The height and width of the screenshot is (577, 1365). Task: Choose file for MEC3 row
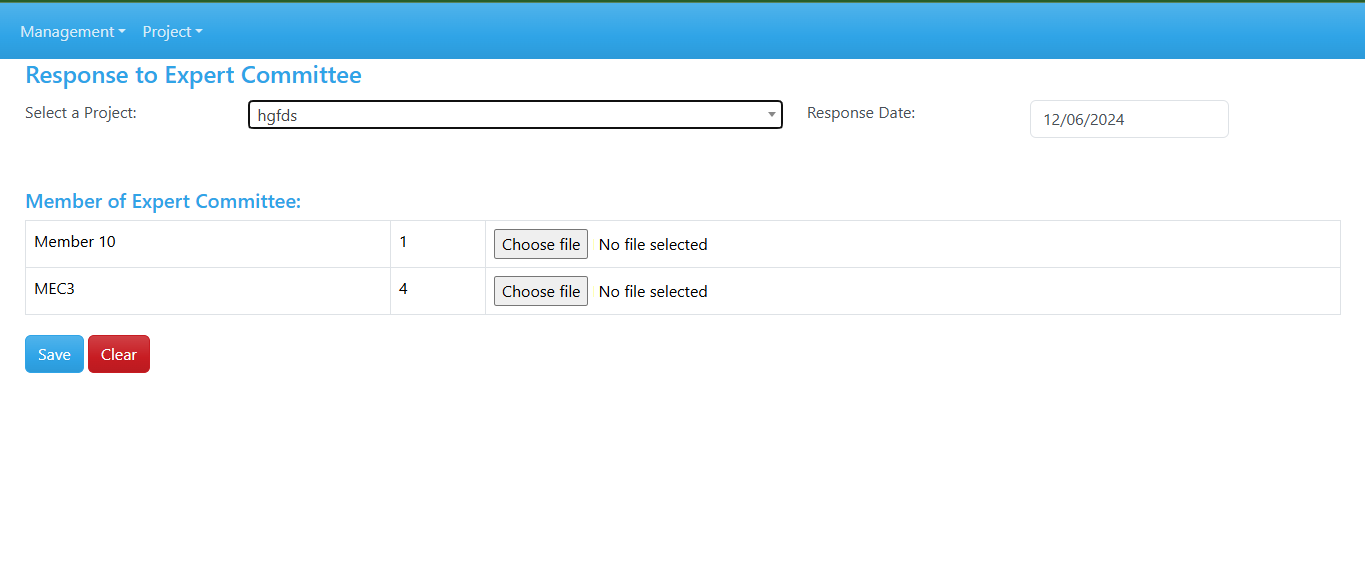click(x=541, y=291)
